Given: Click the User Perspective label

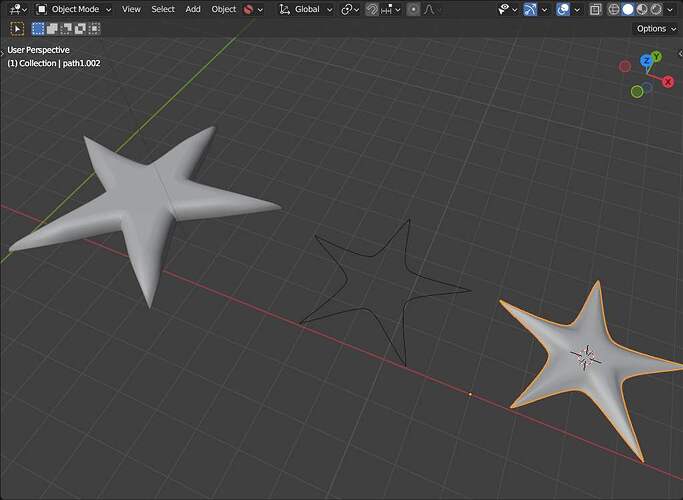Looking at the screenshot, I should pyautogui.click(x=38, y=50).
